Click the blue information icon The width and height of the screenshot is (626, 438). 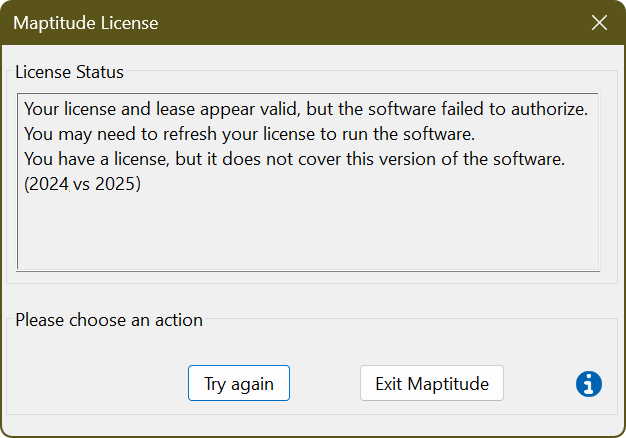(589, 383)
